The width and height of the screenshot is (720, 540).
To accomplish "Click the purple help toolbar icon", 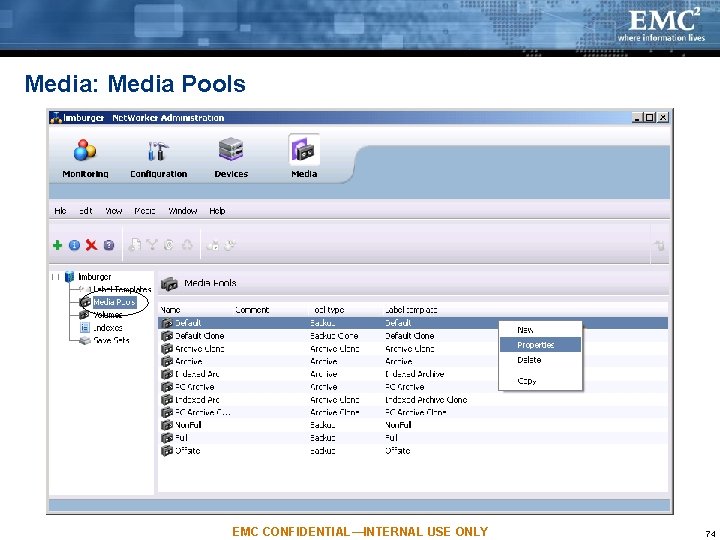I will click(108, 245).
